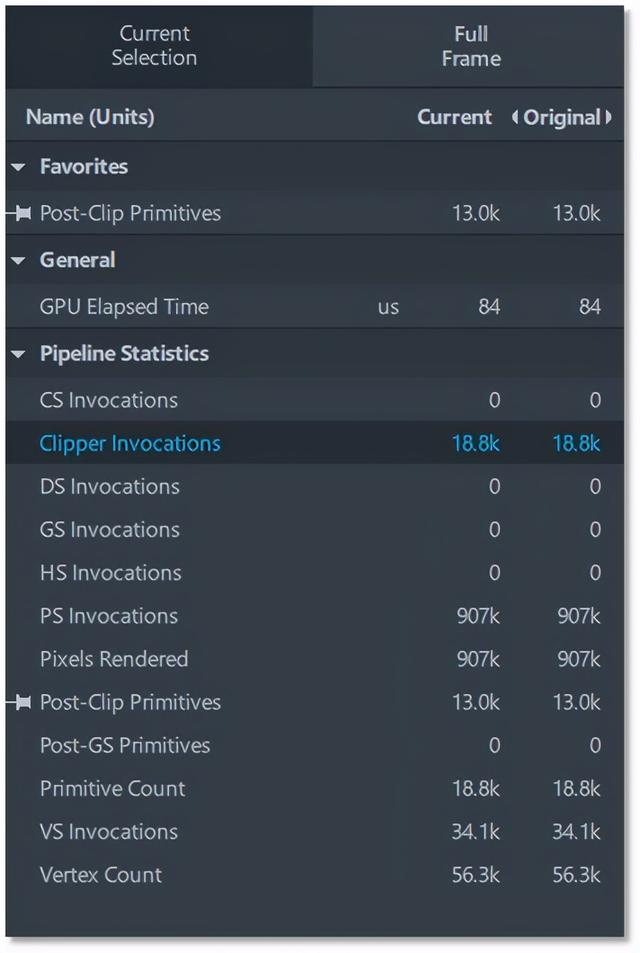Click the right arrow beside Original column header
Image resolution: width=640 pixels, height=953 pixels.
(x=608, y=117)
